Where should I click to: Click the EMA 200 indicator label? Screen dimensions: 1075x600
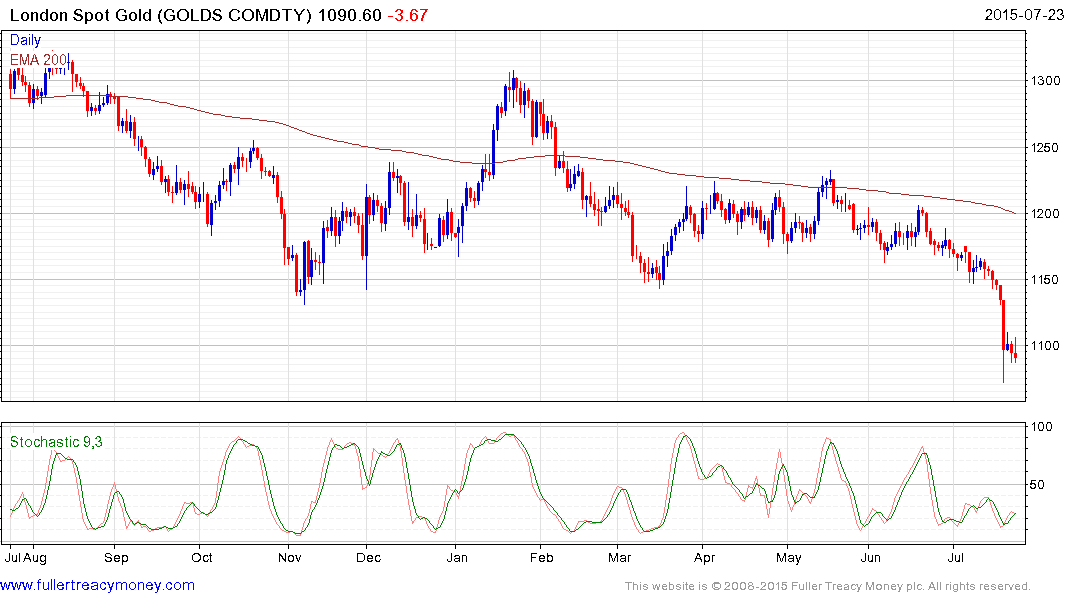[x=38, y=60]
